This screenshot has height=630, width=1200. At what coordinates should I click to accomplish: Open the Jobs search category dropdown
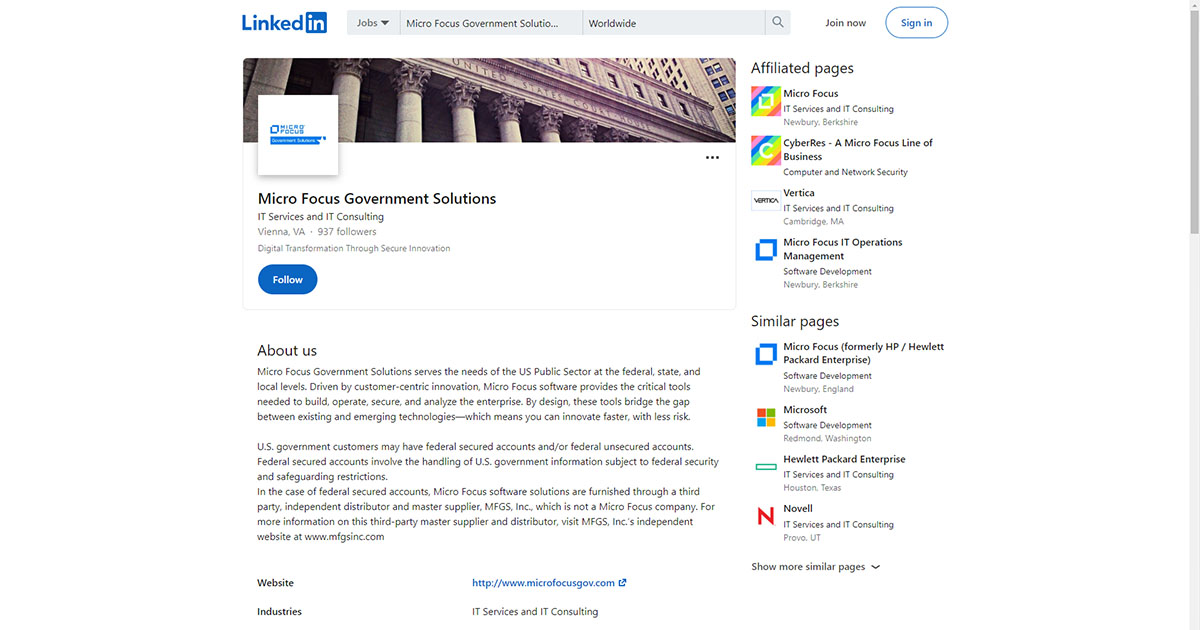click(x=373, y=23)
